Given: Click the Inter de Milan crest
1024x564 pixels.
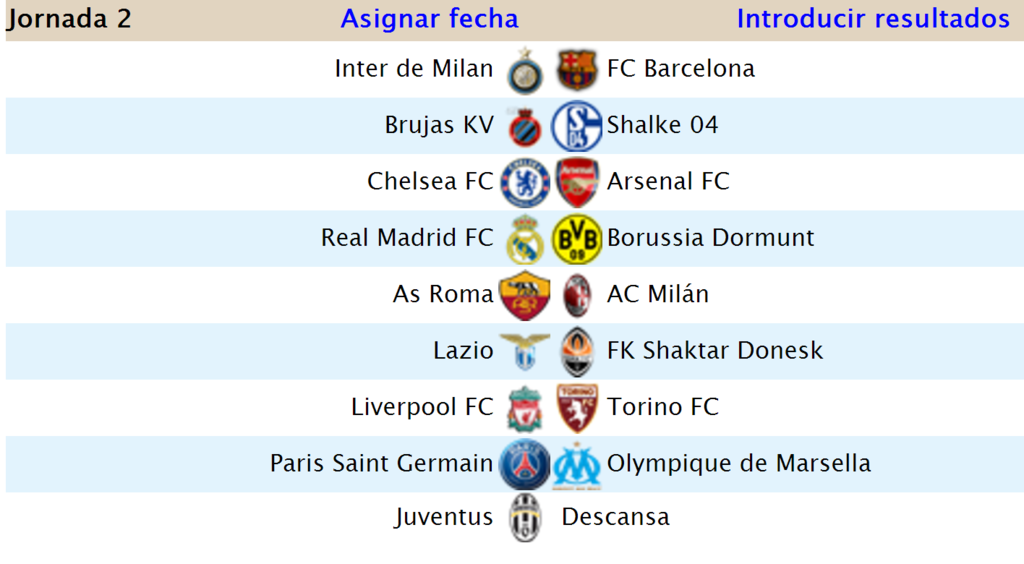Looking at the screenshot, I should (525, 70).
